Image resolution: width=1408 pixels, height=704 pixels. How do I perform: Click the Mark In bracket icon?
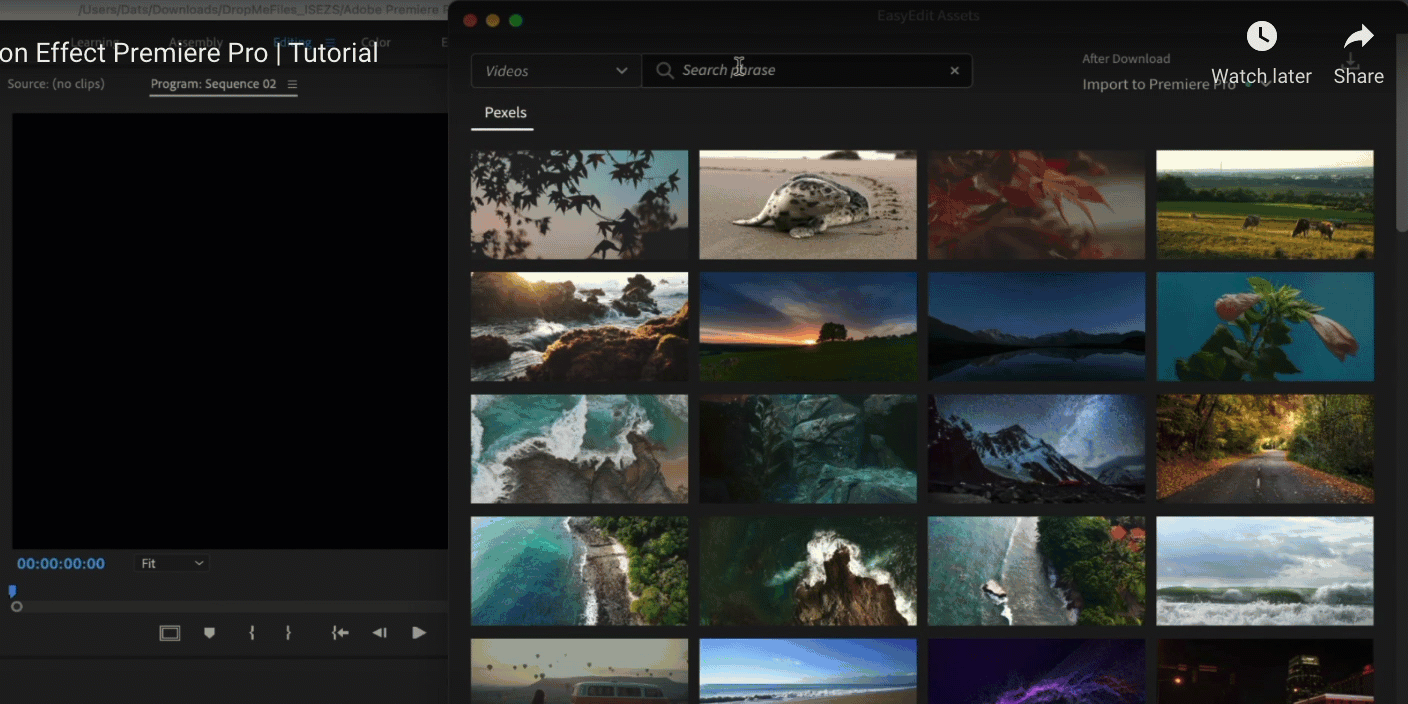coord(252,633)
